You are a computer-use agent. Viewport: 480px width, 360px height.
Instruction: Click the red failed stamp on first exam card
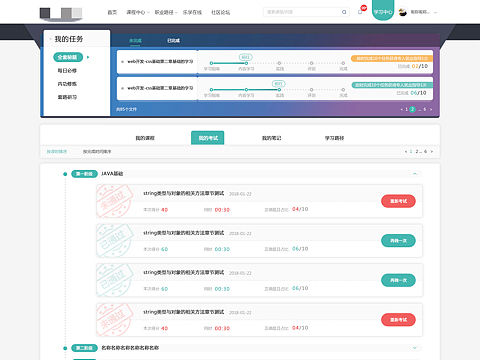(x=114, y=201)
